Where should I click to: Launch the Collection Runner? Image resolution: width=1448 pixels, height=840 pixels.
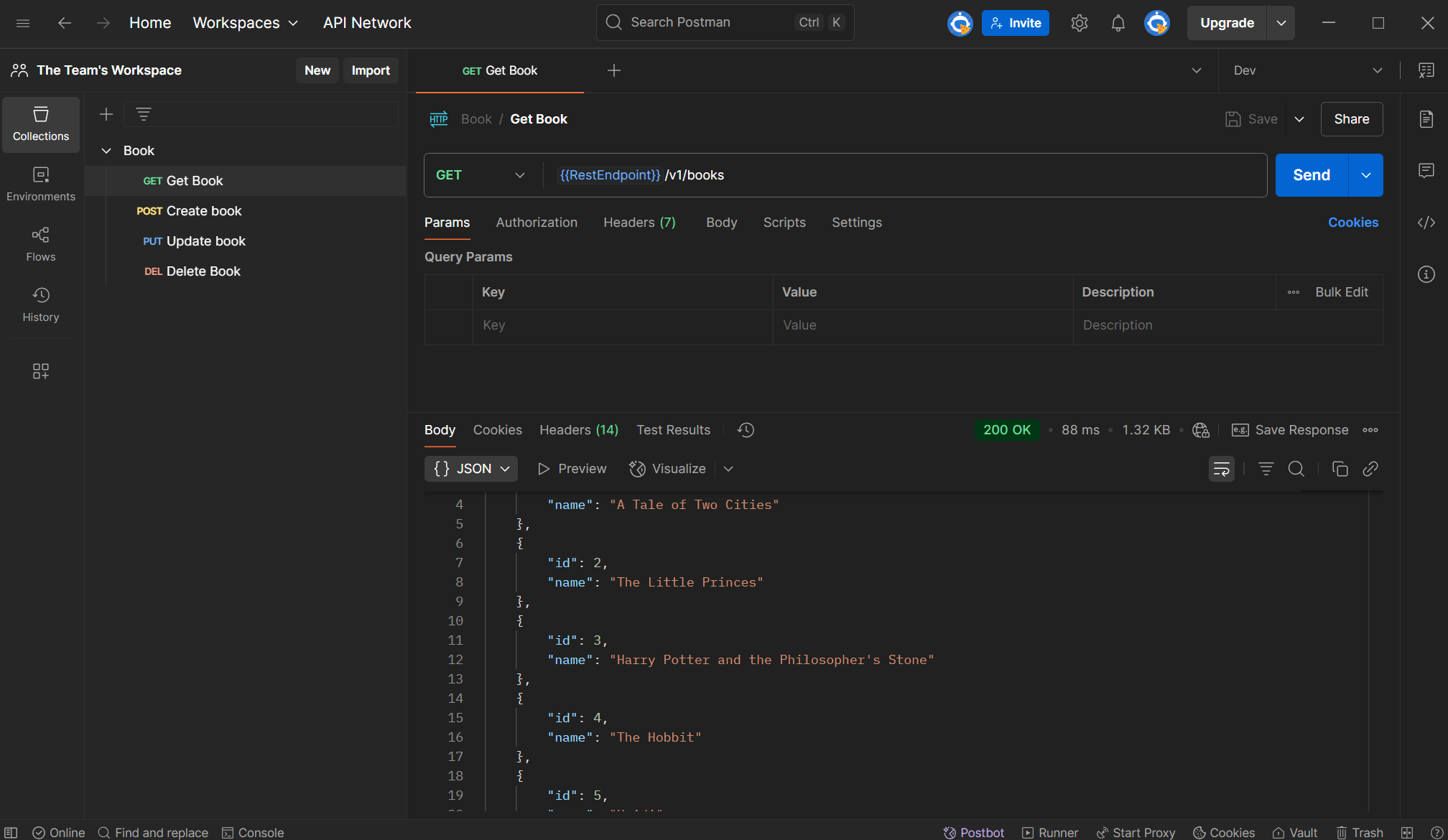coord(1051,832)
